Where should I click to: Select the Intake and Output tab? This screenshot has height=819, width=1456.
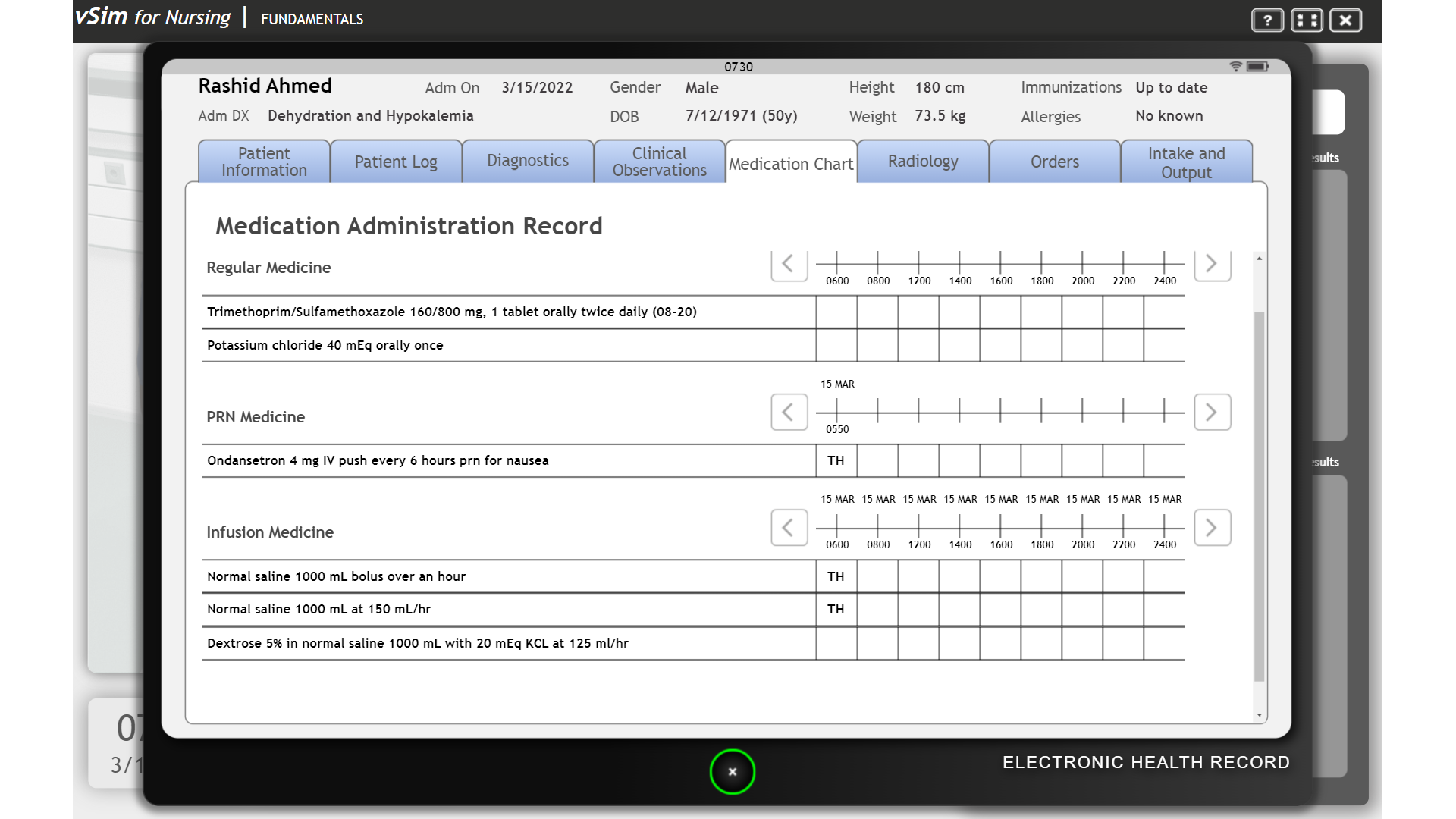(1186, 162)
